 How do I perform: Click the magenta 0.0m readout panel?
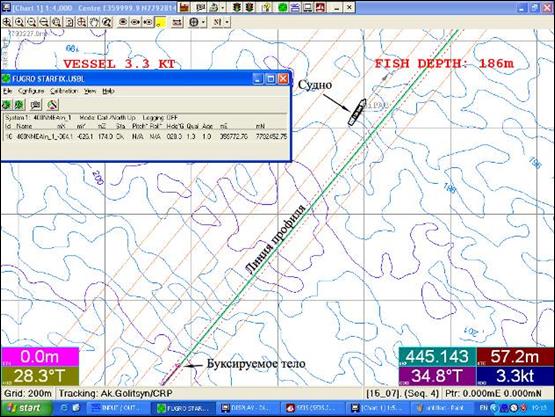coord(40,357)
